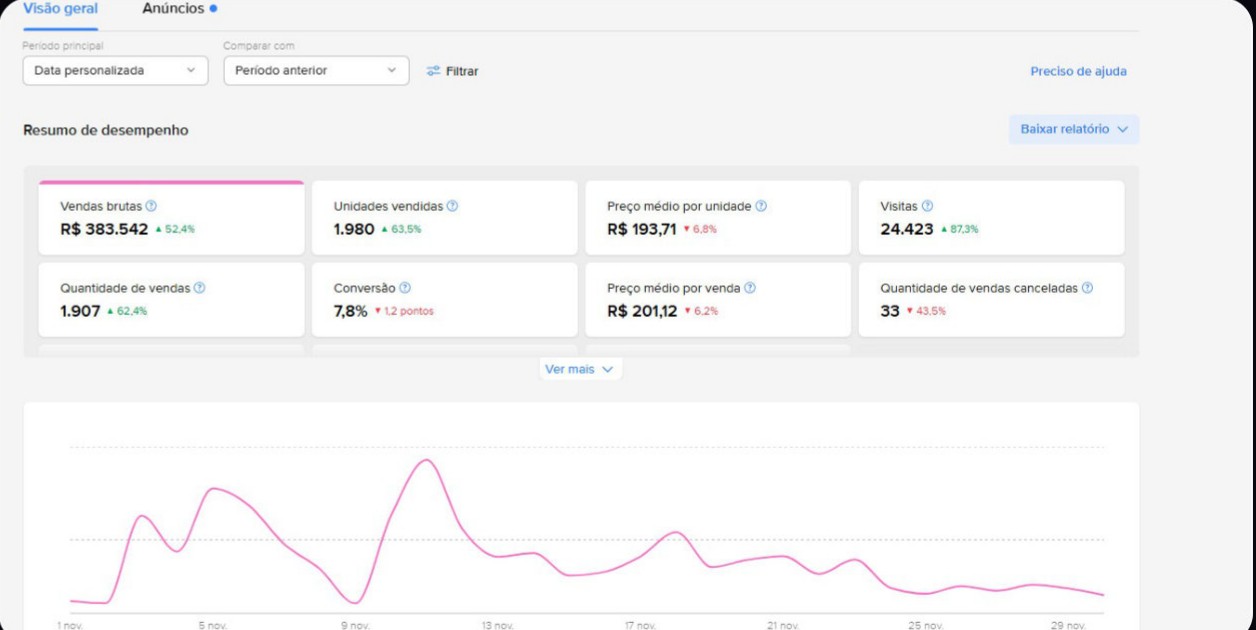1256x630 pixels.
Task: Click the 17 nov. chart axis label
Action: coord(641,625)
